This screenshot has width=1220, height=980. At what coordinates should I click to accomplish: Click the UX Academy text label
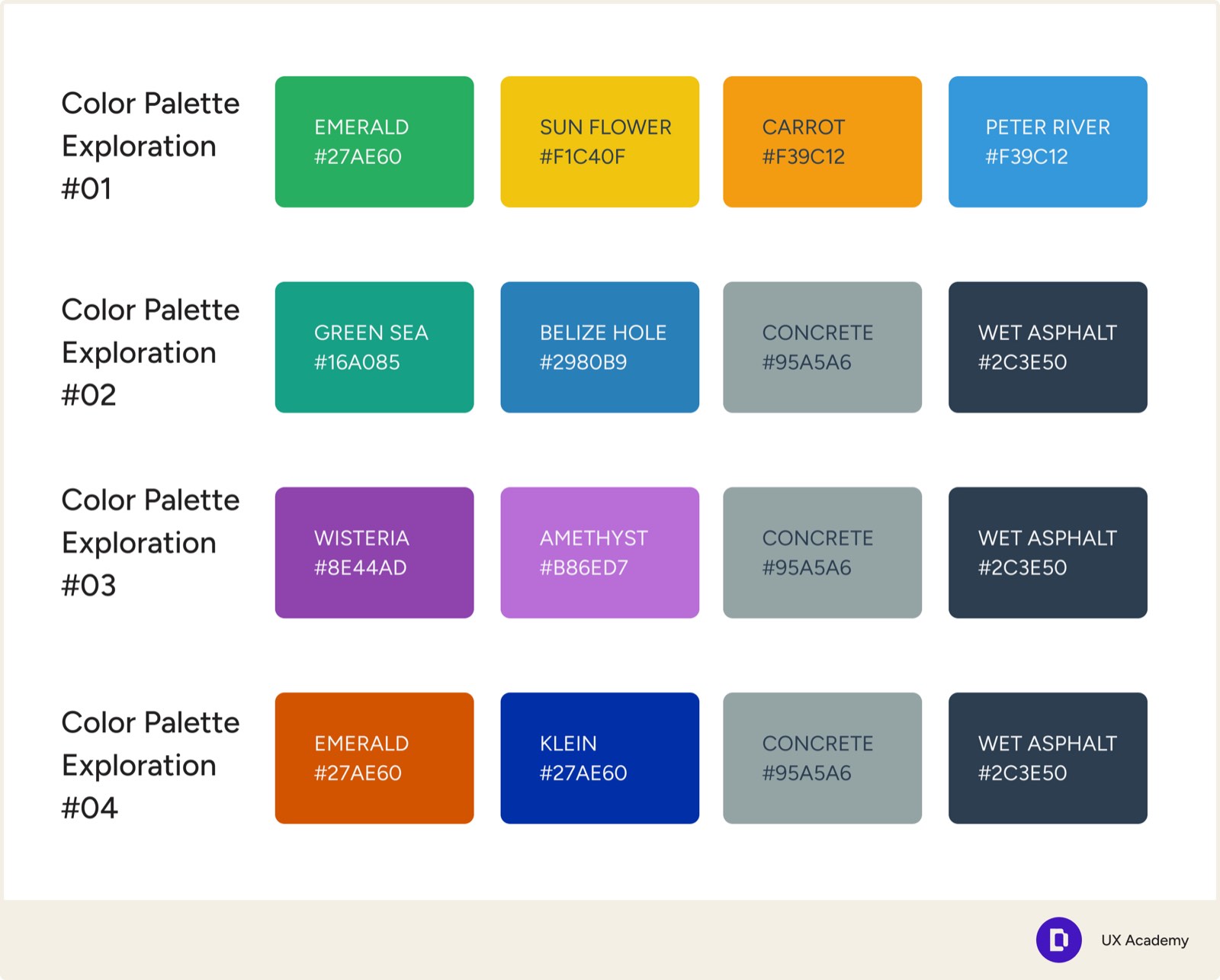[x=1145, y=940]
